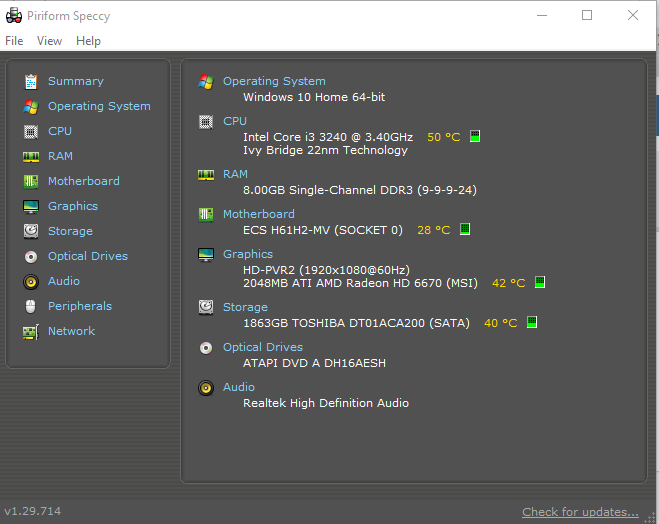Click the Optical Drives disc icon in sidebar
This screenshot has height=524, width=659.
(x=31, y=256)
